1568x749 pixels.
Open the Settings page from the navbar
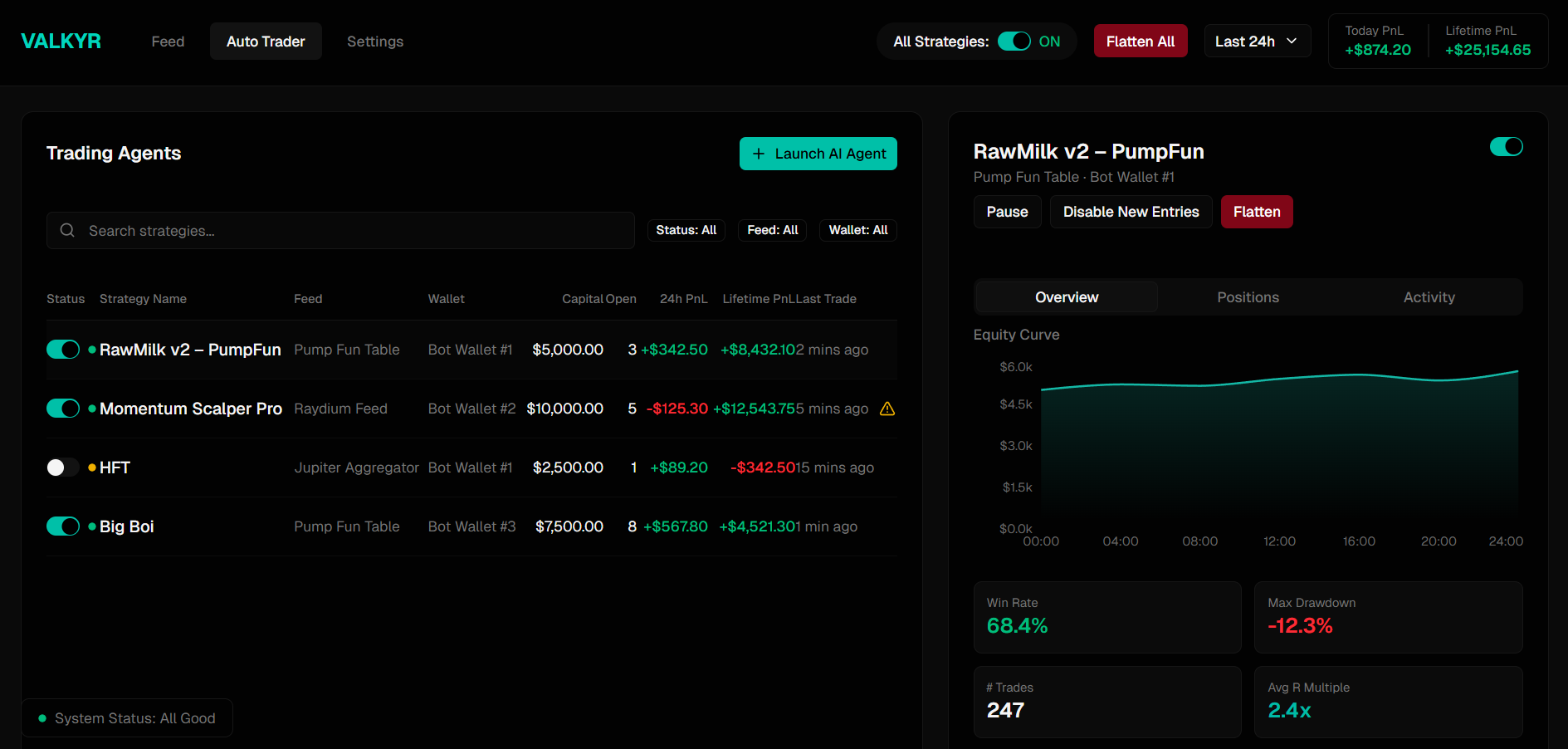click(374, 41)
